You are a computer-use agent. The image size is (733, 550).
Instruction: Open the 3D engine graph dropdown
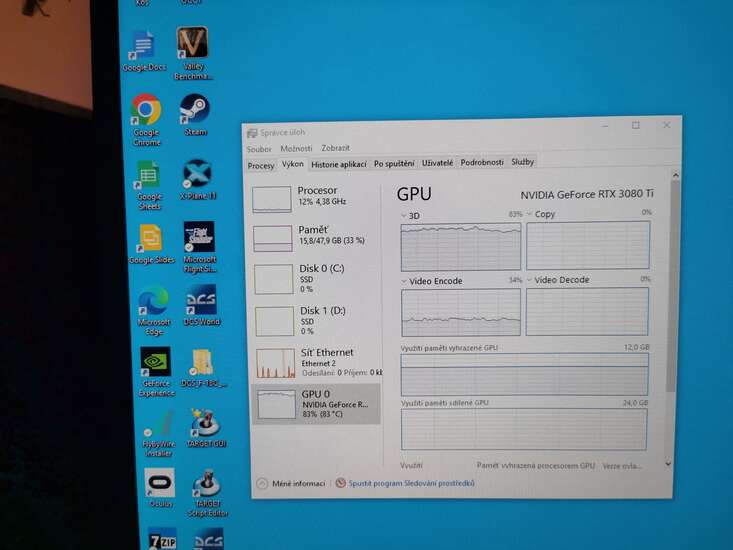404,216
